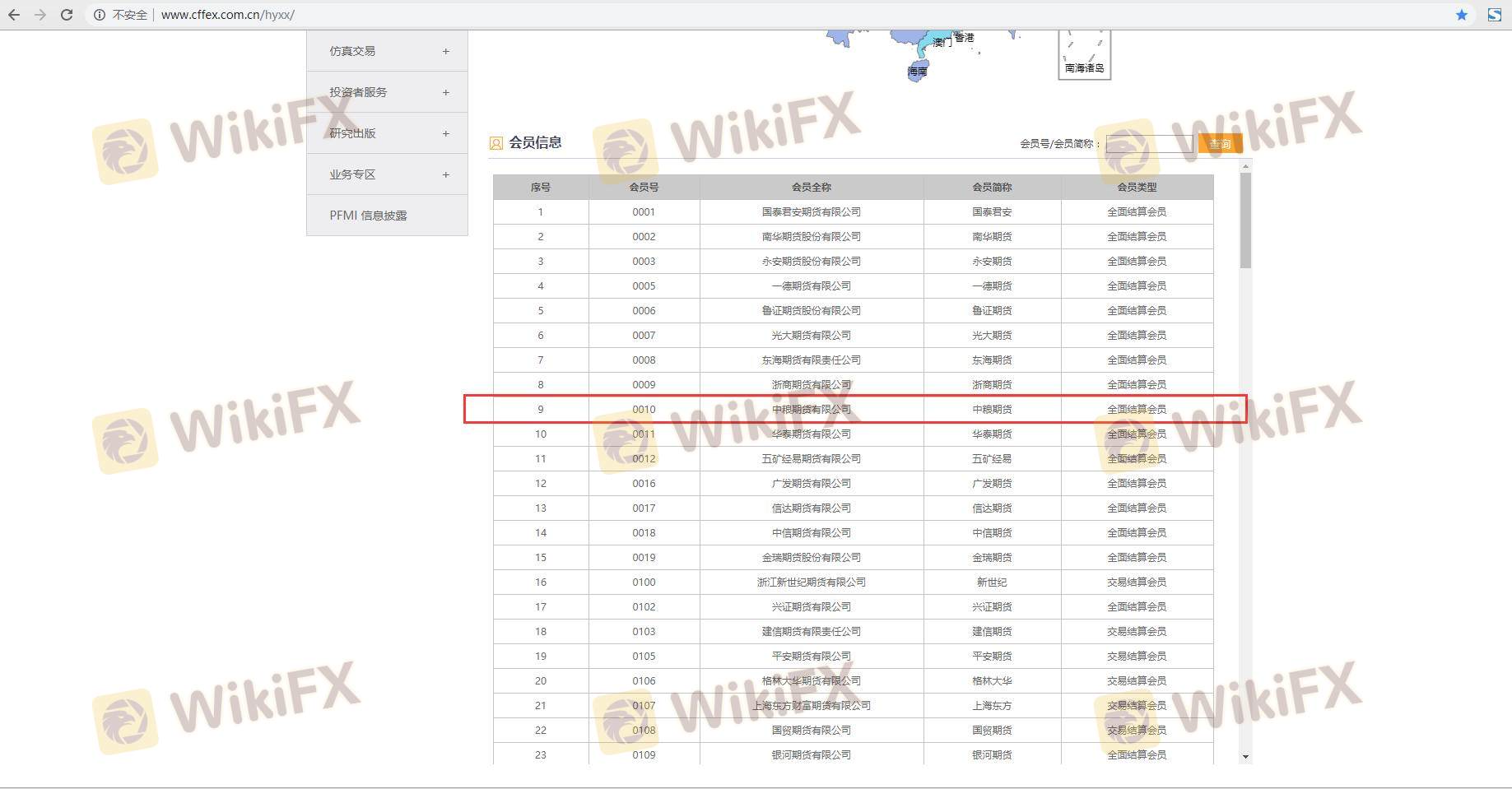The height and width of the screenshot is (789, 1512).
Task: Click the blue bookmark star icon
Action: [x=1462, y=15]
